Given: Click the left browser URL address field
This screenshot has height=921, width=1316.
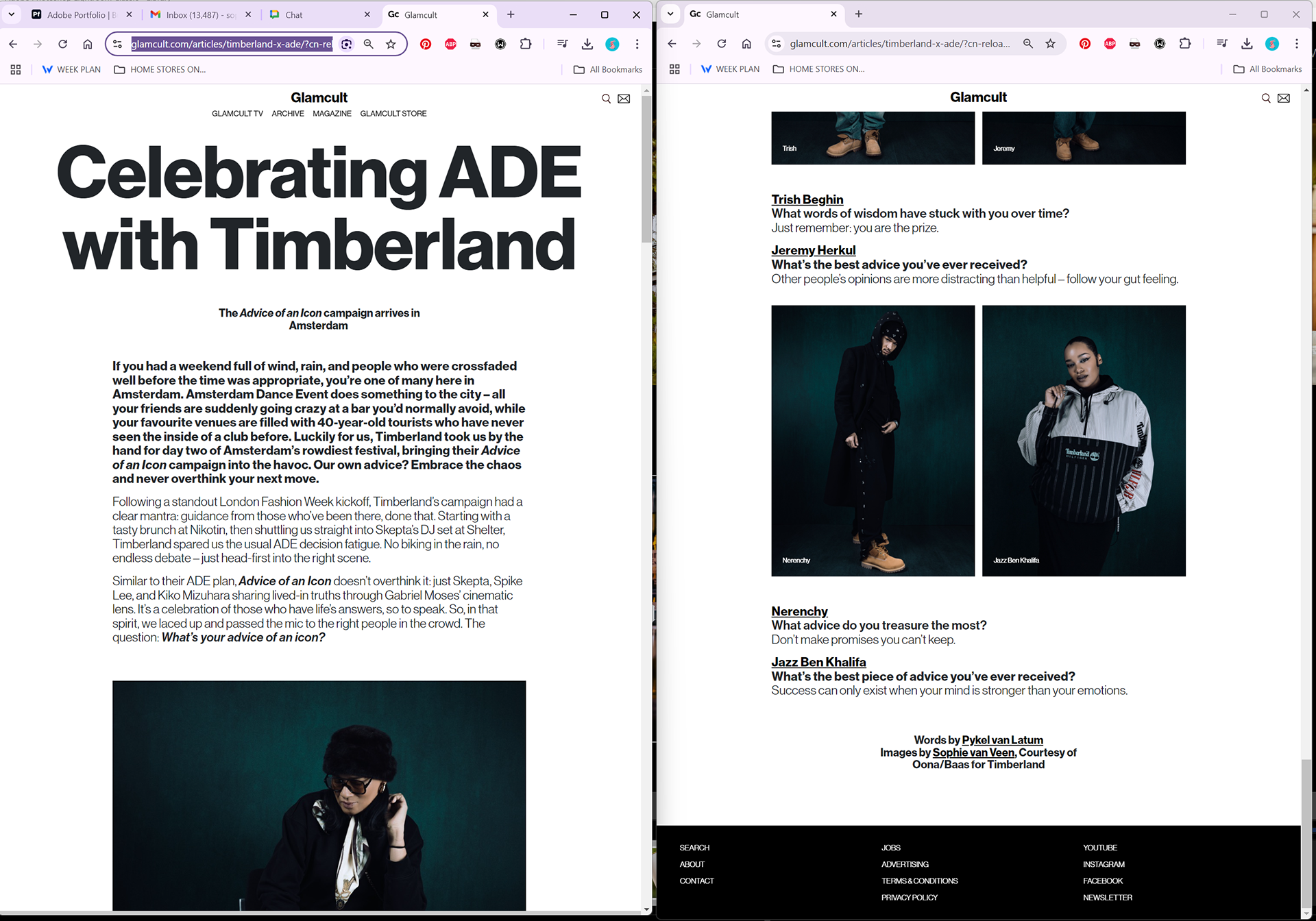Looking at the screenshot, I should click(x=232, y=44).
